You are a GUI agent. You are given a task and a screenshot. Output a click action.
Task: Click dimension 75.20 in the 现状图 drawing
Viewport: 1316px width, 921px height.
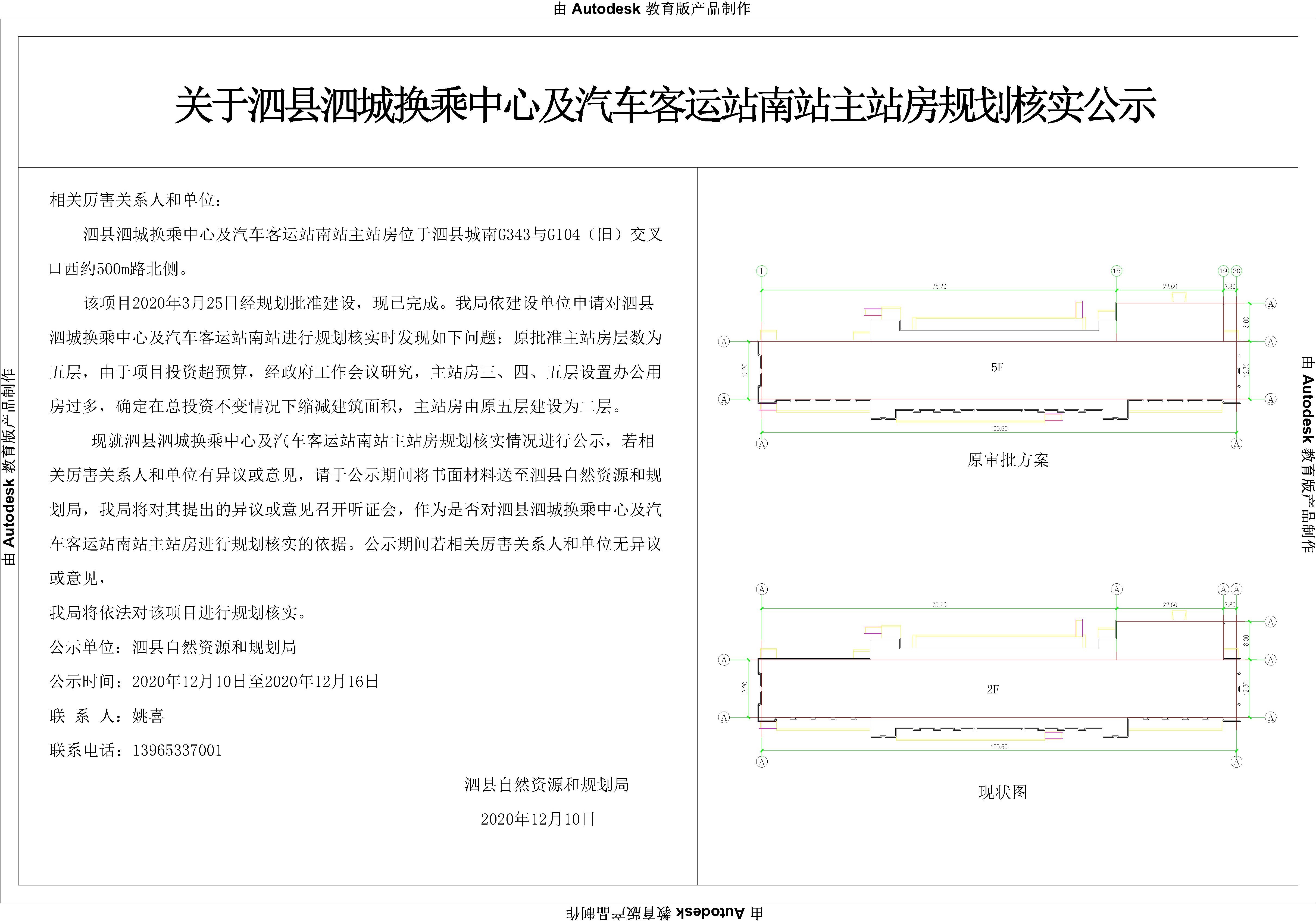(x=939, y=605)
